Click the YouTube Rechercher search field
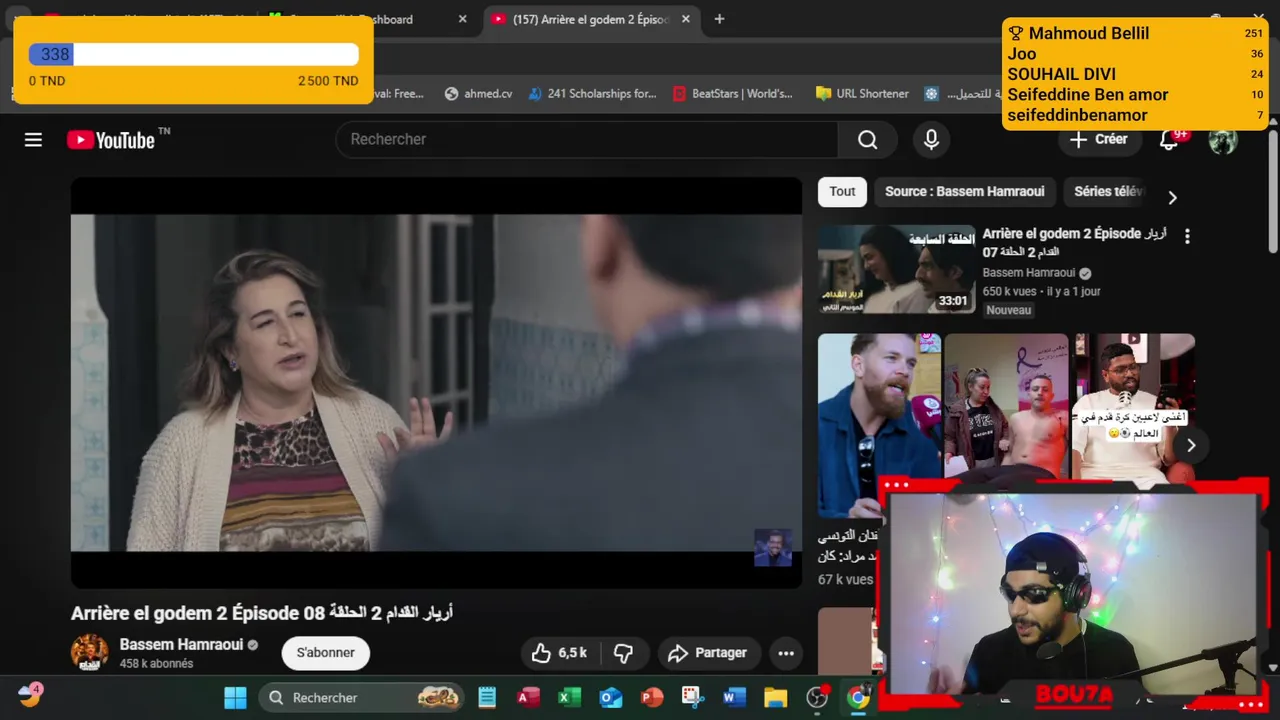 (x=587, y=140)
